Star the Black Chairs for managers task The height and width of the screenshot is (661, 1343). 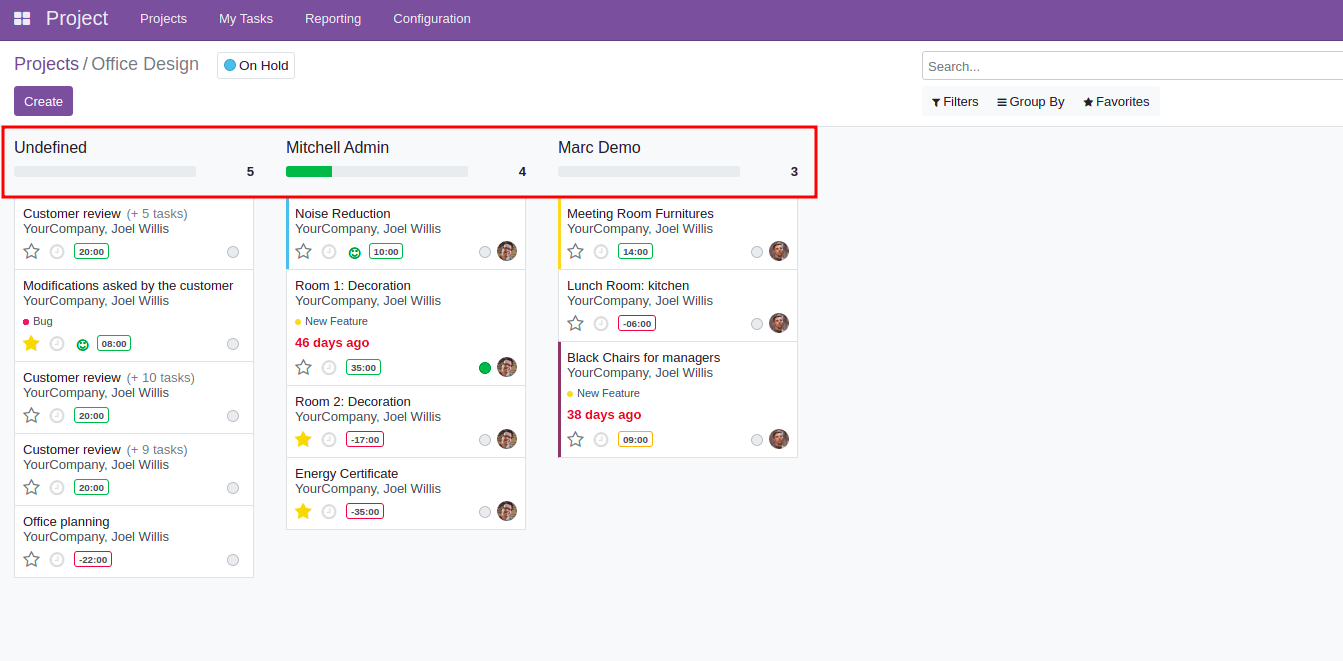coord(575,439)
